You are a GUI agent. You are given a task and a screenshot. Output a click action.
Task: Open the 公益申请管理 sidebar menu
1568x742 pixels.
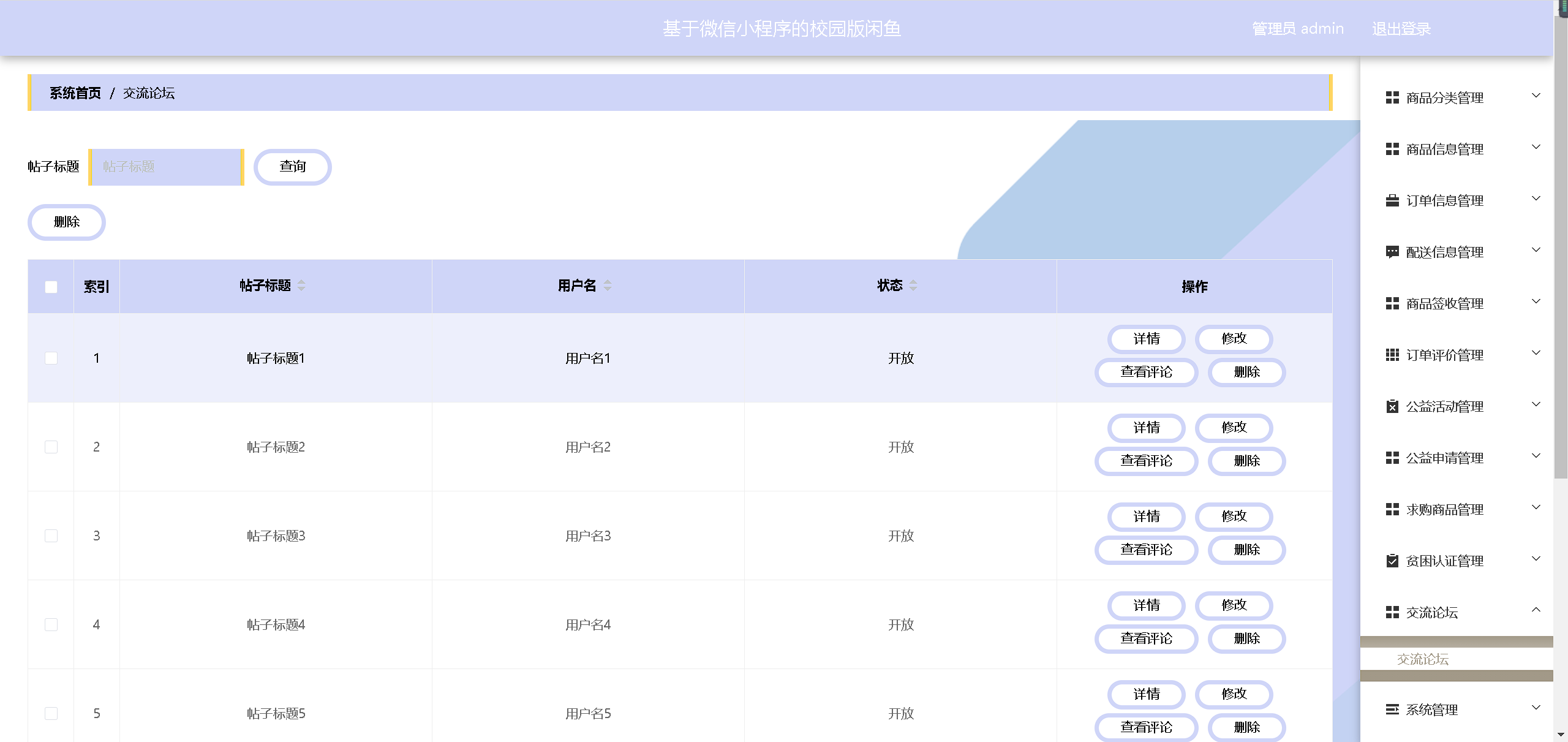click(x=1444, y=458)
